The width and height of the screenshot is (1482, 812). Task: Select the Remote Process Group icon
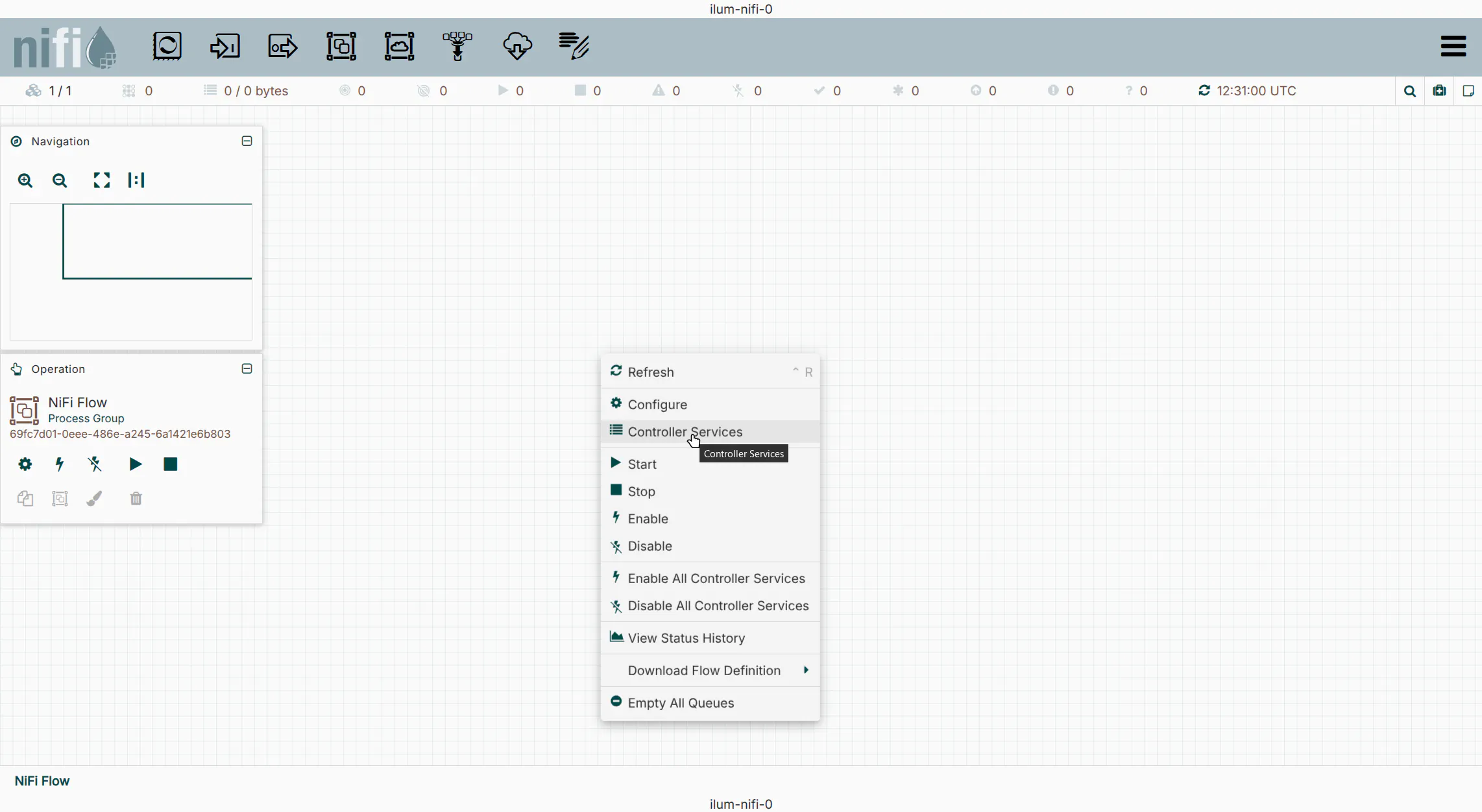pos(399,46)
